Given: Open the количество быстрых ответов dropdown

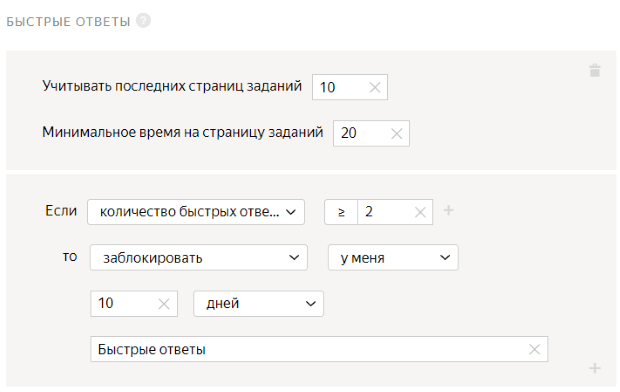Looking at the screenshot, I should coord(196,212).
